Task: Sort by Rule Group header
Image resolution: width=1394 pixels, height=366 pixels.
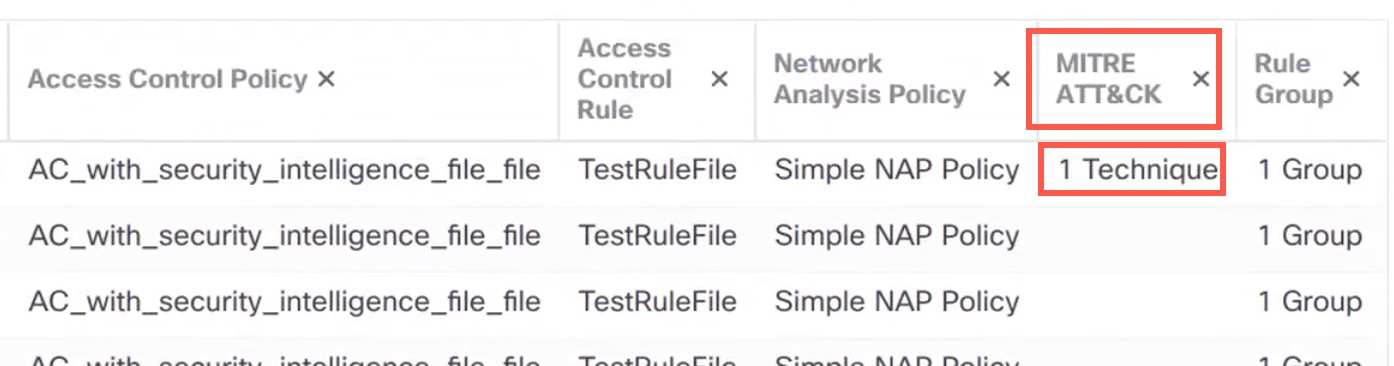Action: click(x=1294, y=79)
